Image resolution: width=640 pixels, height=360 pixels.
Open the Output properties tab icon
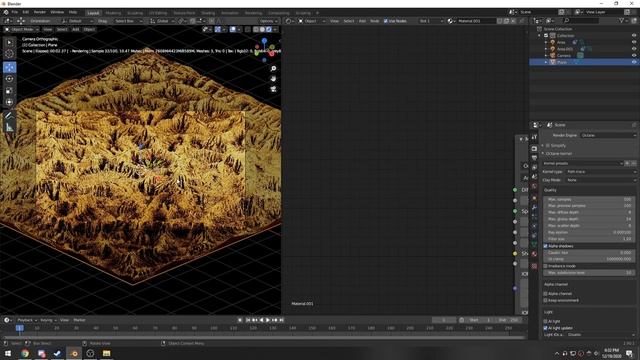click(534, 158)
